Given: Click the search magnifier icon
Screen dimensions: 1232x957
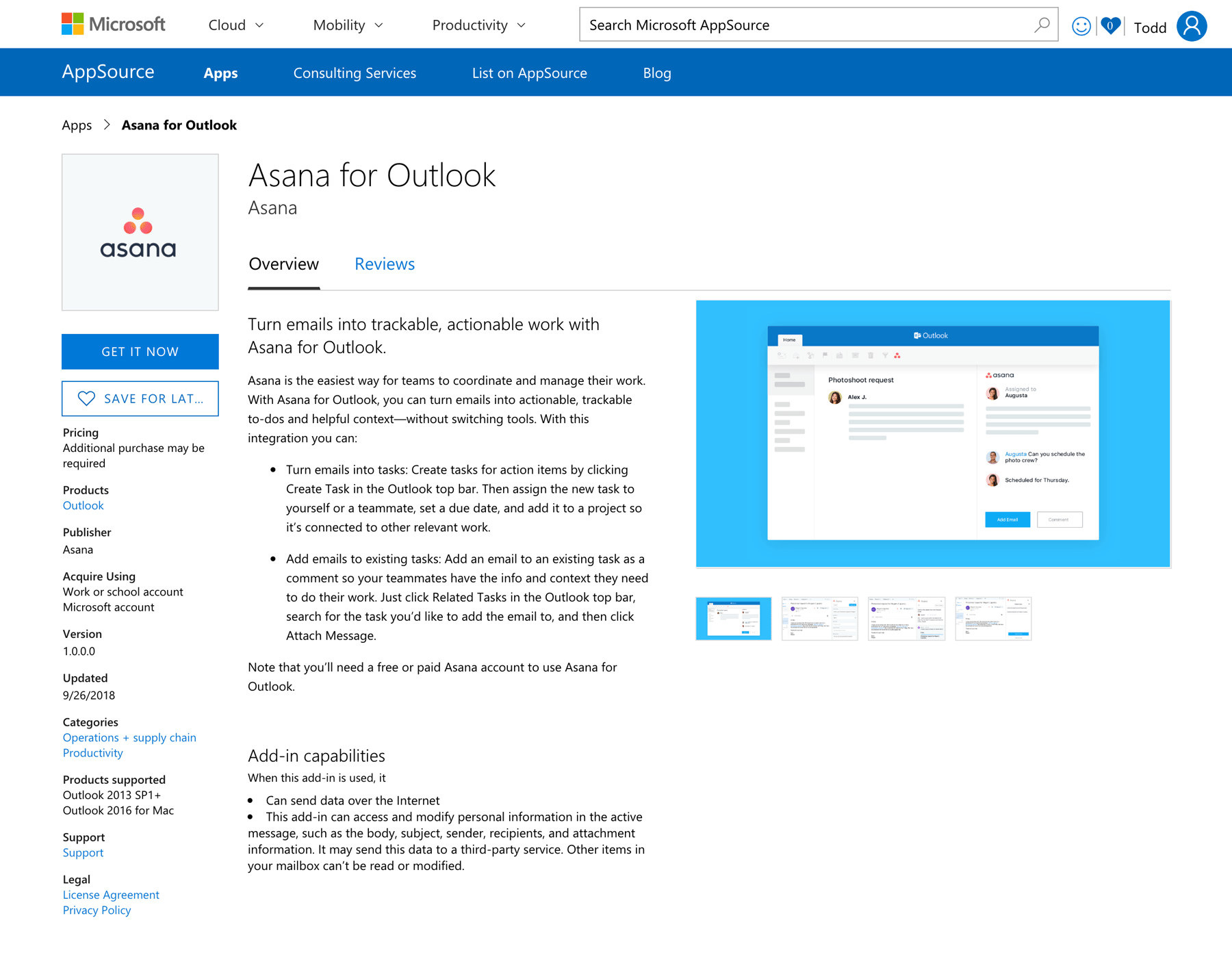Looking at the screenshot, I should (1042, 25).
